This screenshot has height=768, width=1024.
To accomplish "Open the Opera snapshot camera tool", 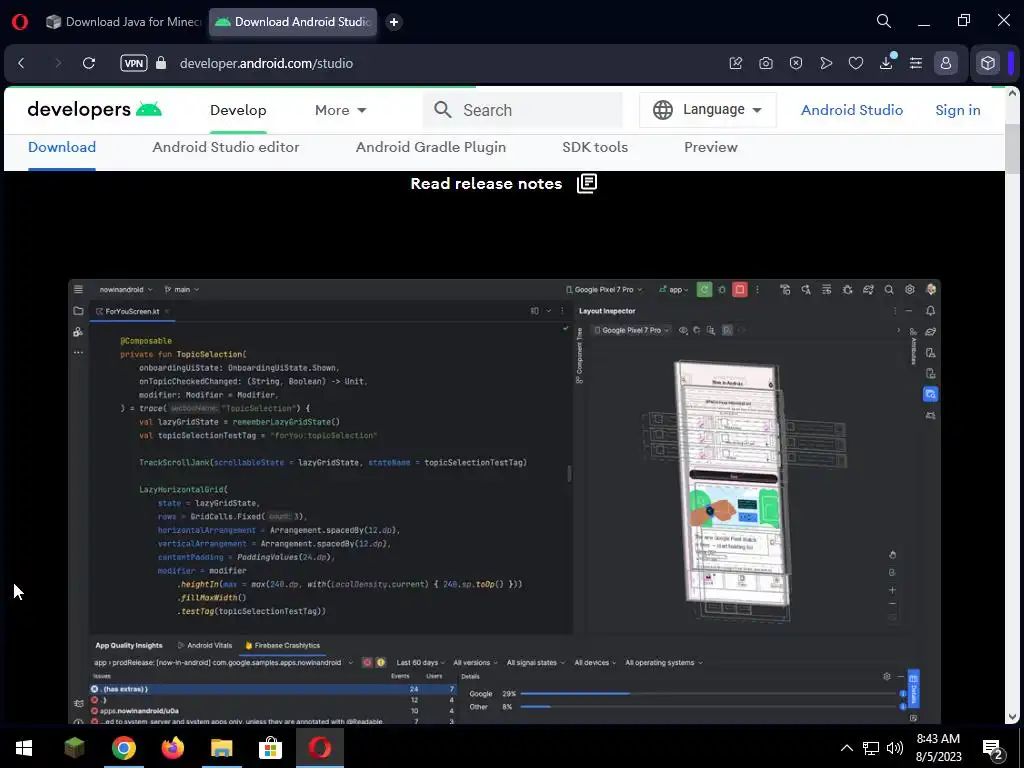I will (x=766, y=63).
